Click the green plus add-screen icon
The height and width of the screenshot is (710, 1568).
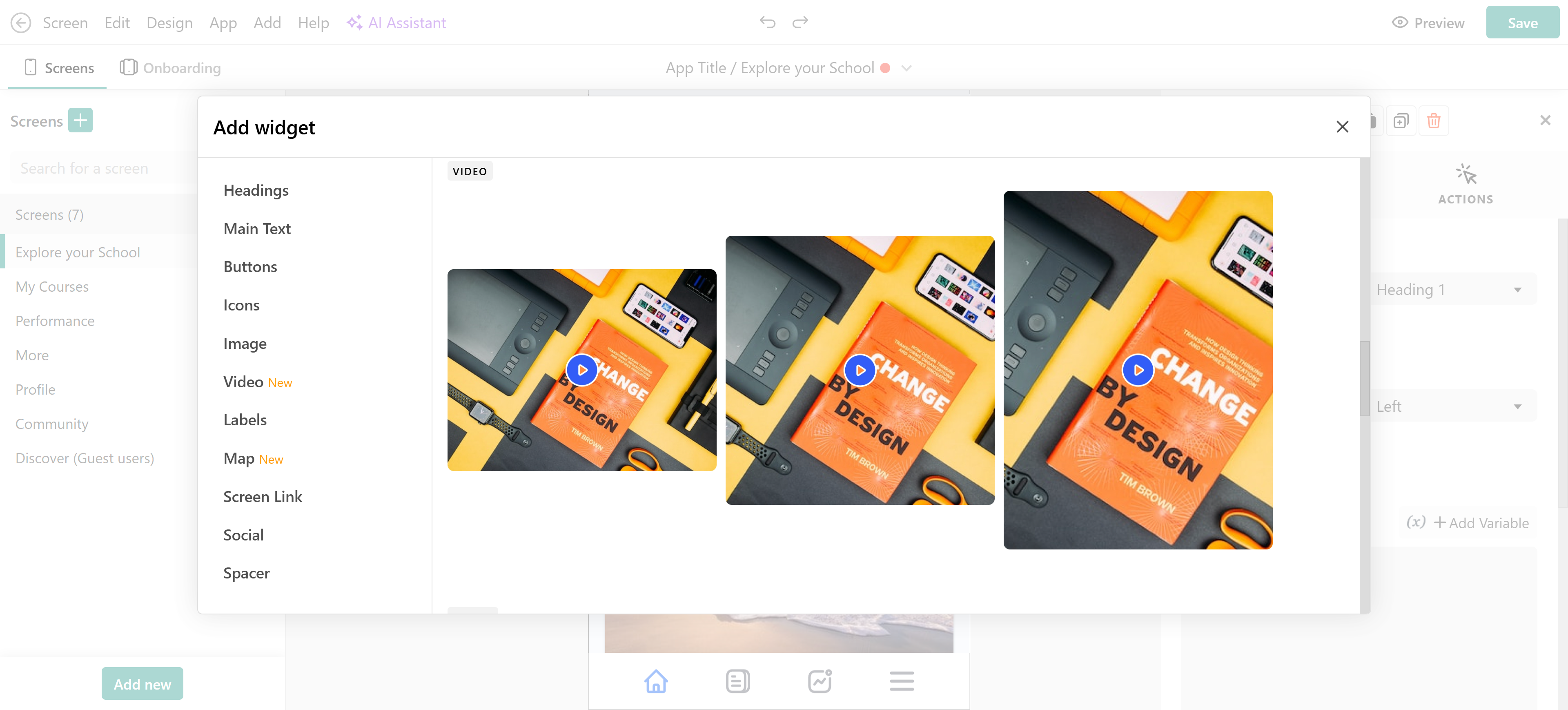tap(80, 121)
